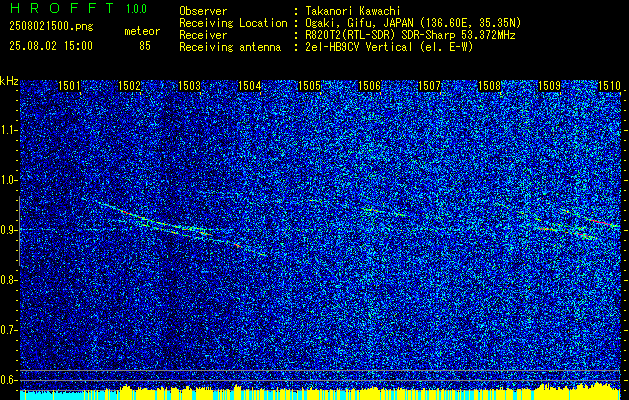Click the 1502 time marker
Screen dimensions: 629x400
coord(129,86)
